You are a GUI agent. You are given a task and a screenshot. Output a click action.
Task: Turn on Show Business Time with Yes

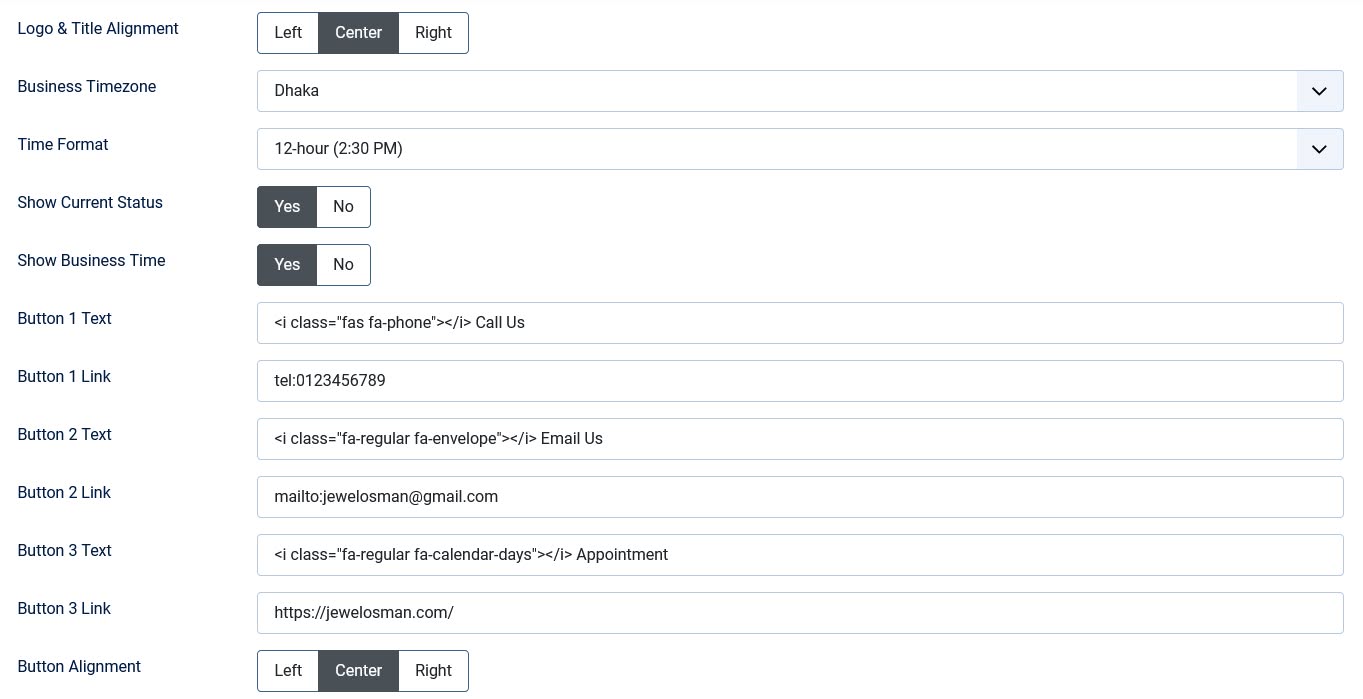(287, 265)
